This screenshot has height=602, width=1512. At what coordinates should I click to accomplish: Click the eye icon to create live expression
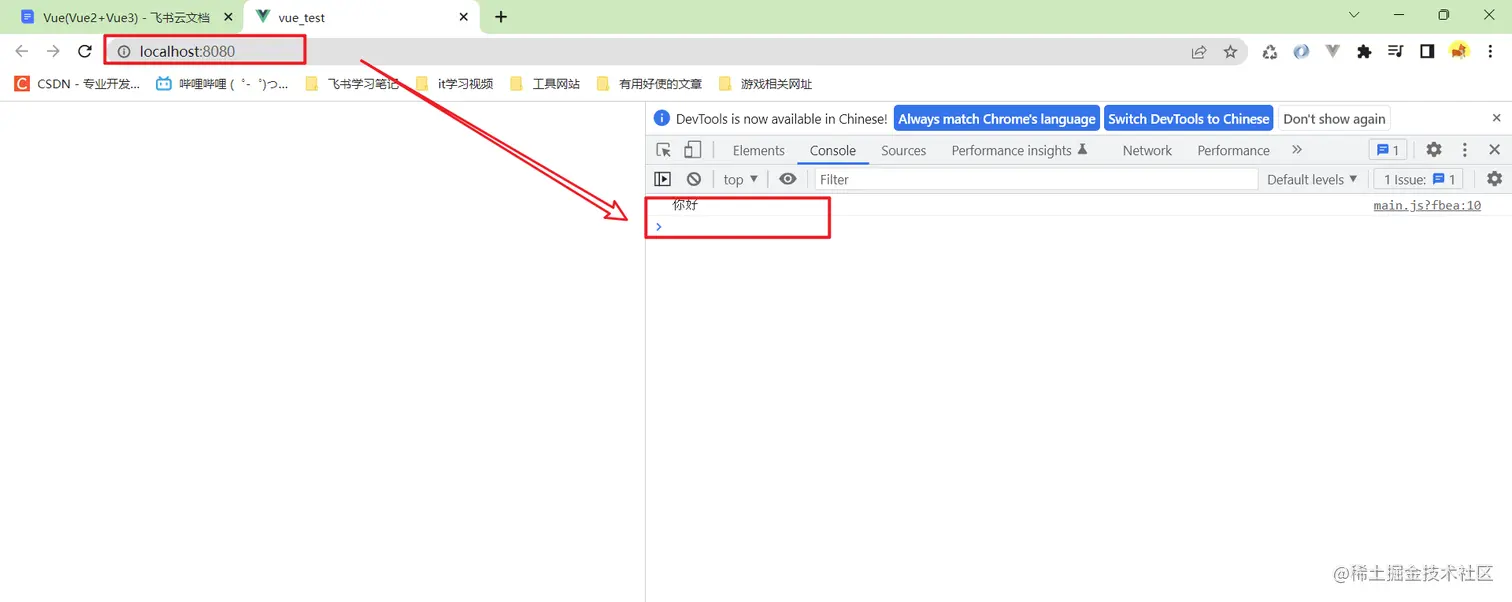click(787, 179)
